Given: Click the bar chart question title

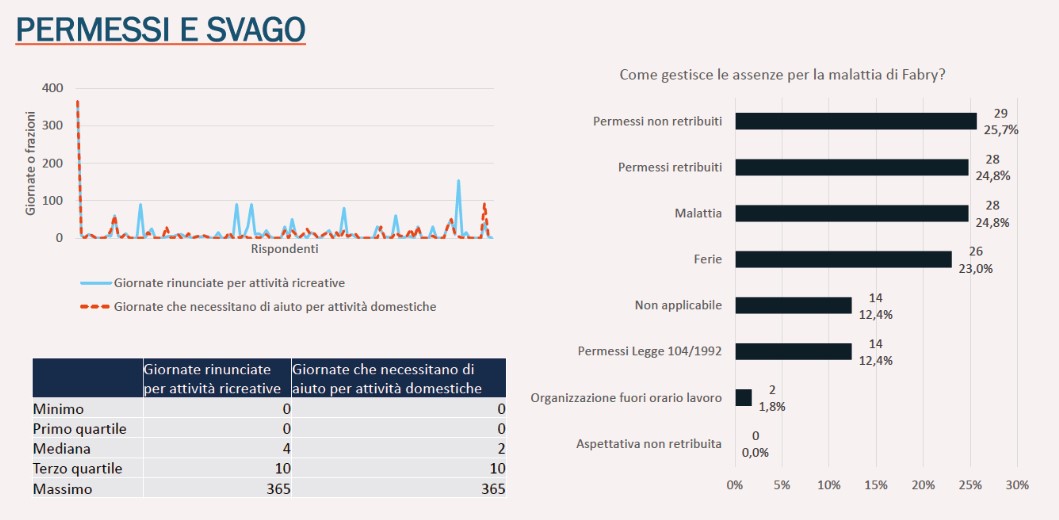Looking at the screenshot, I should pos(782,75).
